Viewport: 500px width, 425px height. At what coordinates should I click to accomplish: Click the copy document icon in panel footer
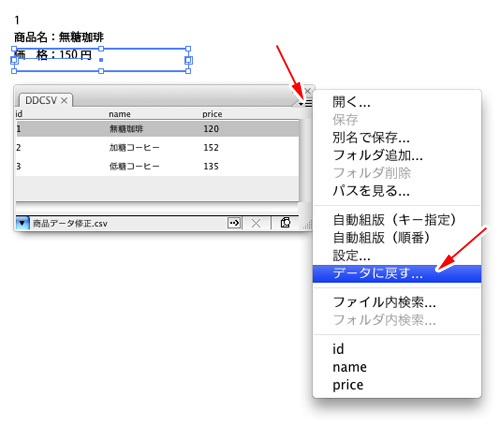pyautogui.click(x=285, y=222)
